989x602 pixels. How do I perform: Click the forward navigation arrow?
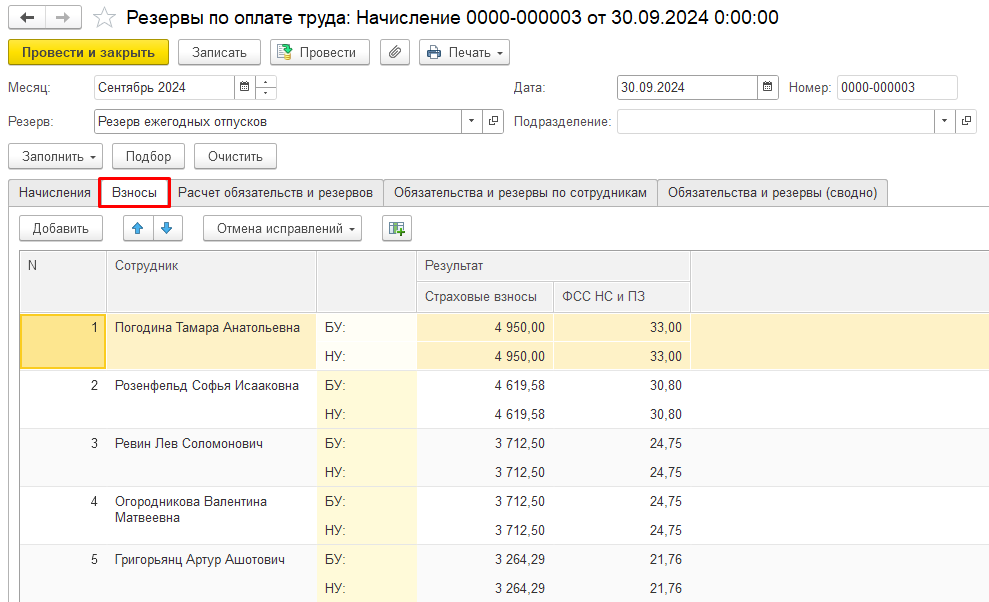63,18
